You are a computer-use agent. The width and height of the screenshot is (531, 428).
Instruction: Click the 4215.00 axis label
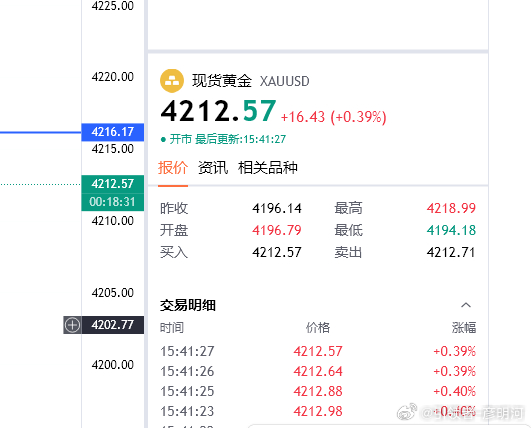coord(112,149)
